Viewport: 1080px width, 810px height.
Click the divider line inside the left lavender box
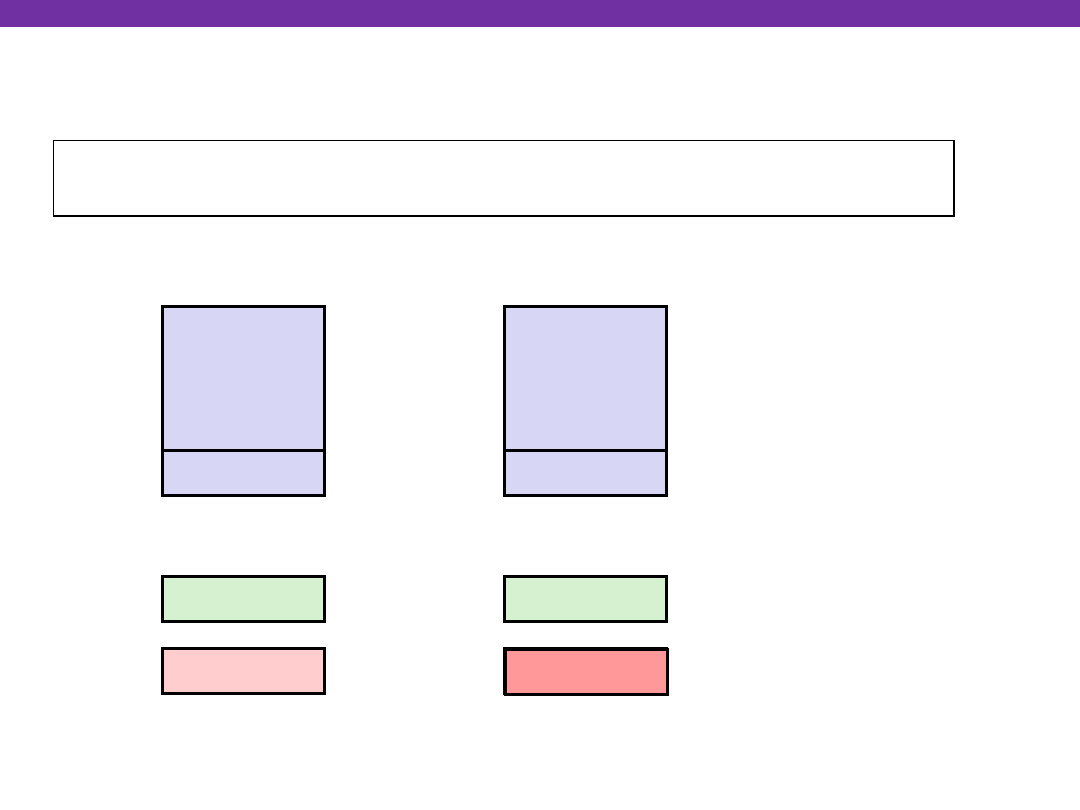(x=243, y=450)
